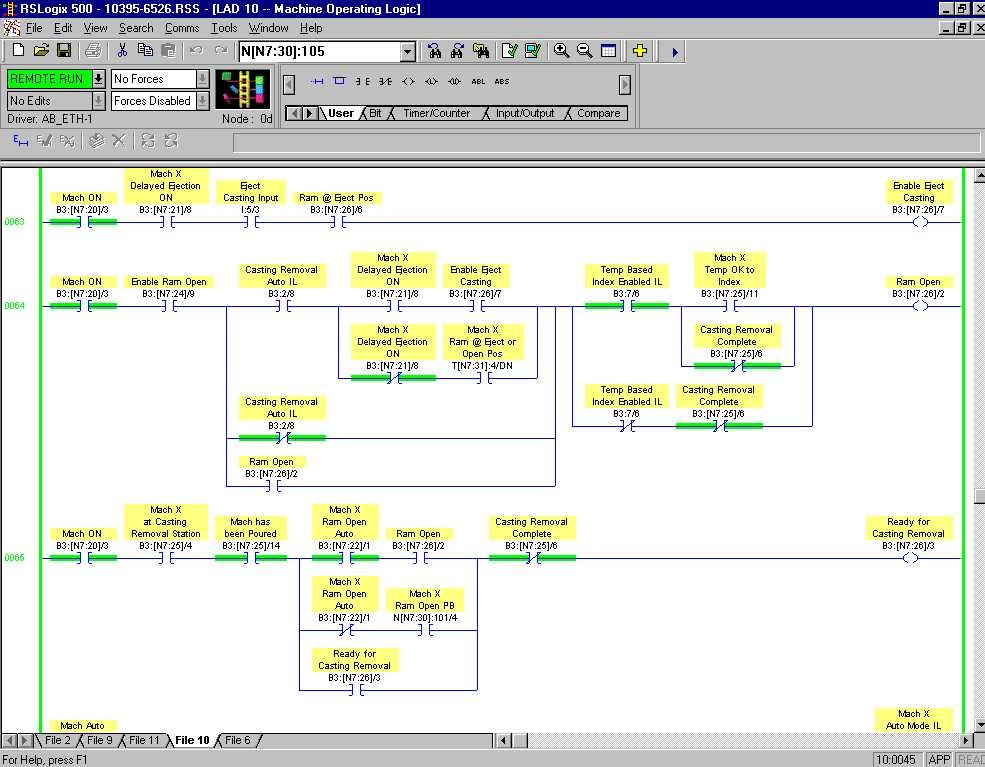This screenshot has width=985, height=767.
Task: Open the Comms menu
Action: [x=182, y=28]
